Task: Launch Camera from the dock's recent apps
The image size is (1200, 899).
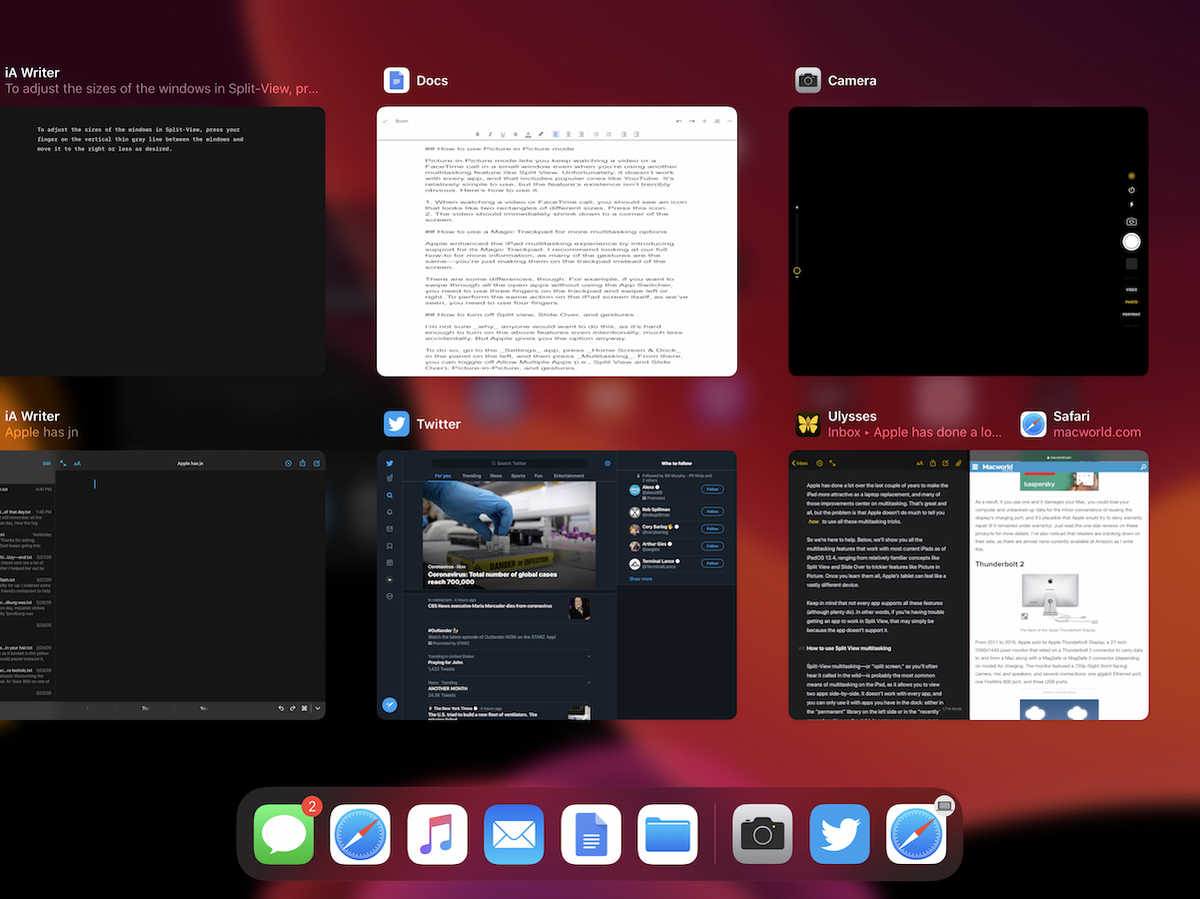Action: [x=763, y=834]
